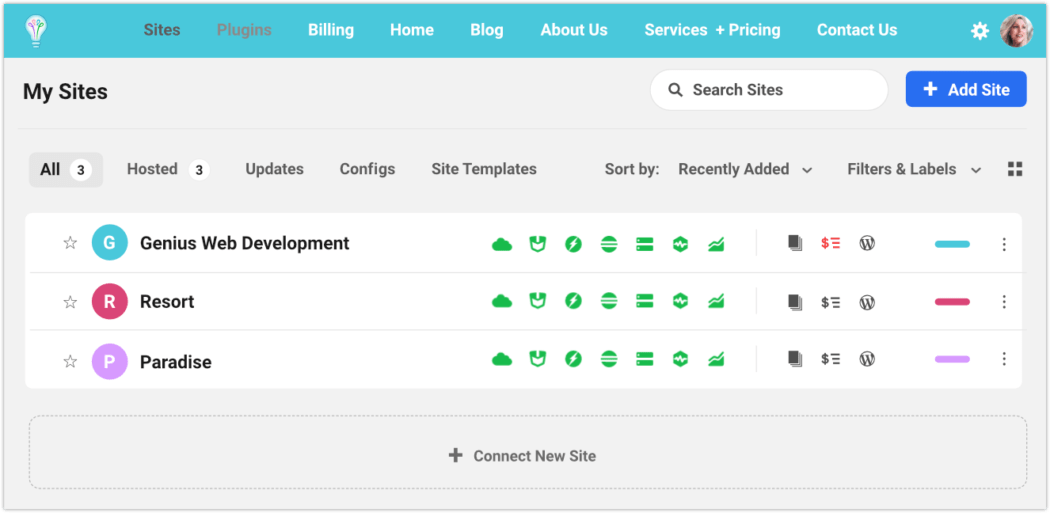Click the Add Site button
Viewport: 1050px width, 513px height.
click(966, 89)
